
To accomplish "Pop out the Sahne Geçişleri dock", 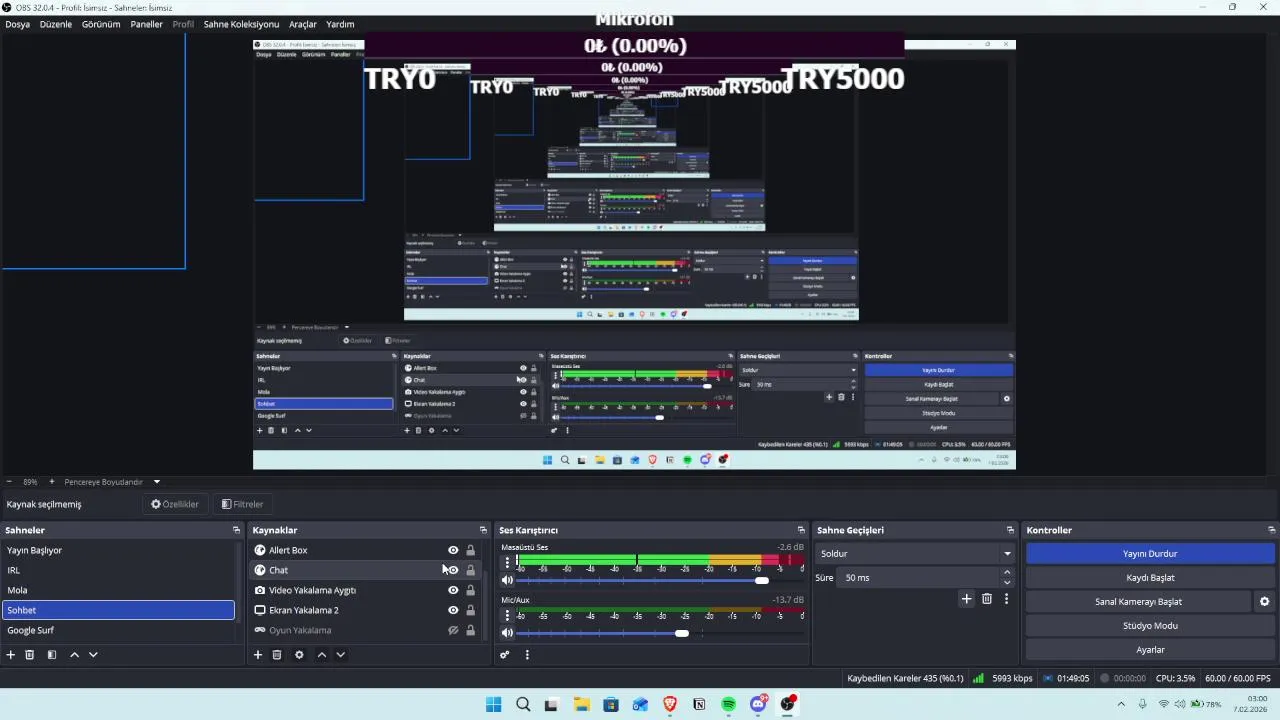I will 1010,530.
